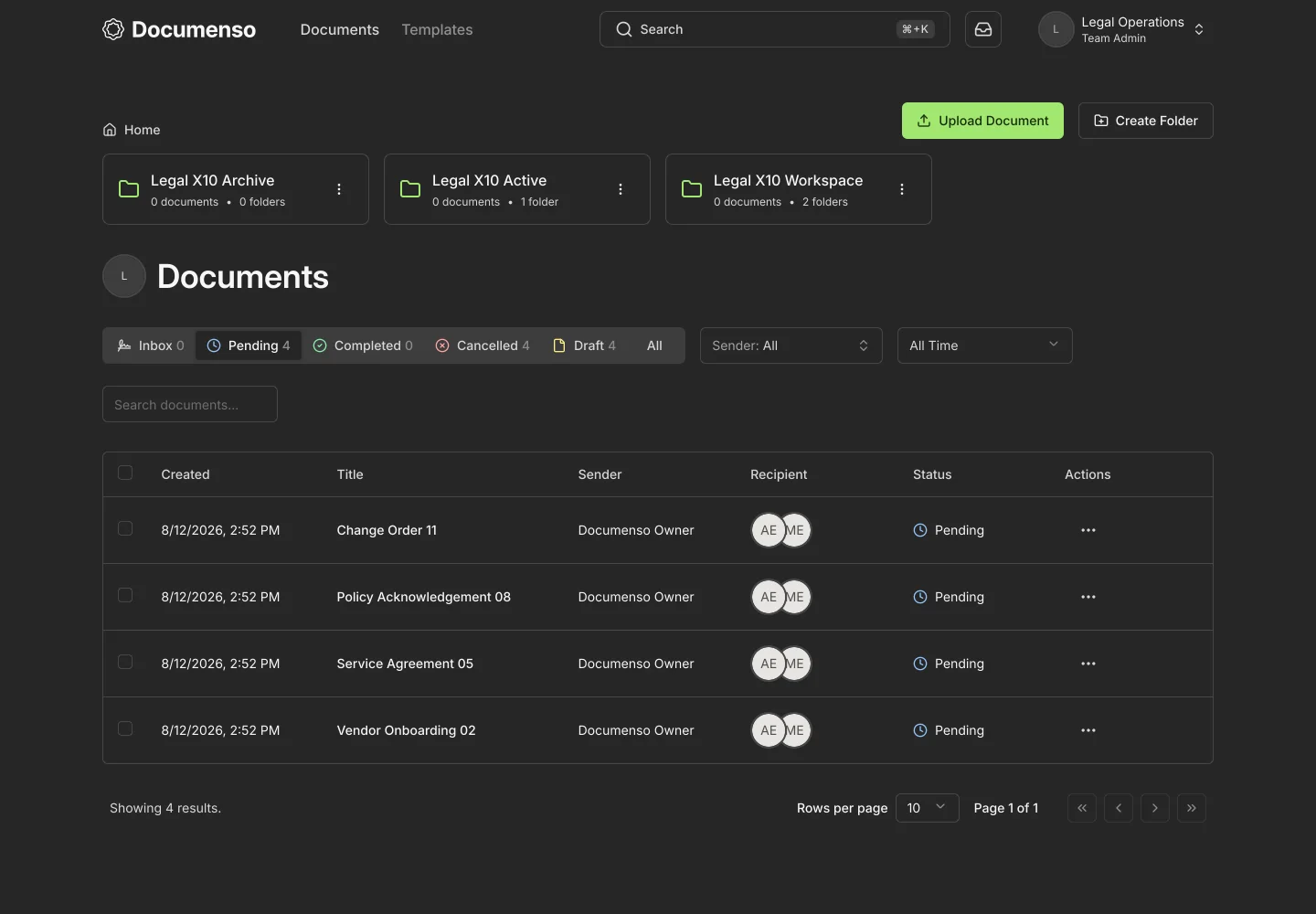1316x914 pixels.
Task: Open options menu for Legal X10 Workspace folder
Action: (902, 189)
